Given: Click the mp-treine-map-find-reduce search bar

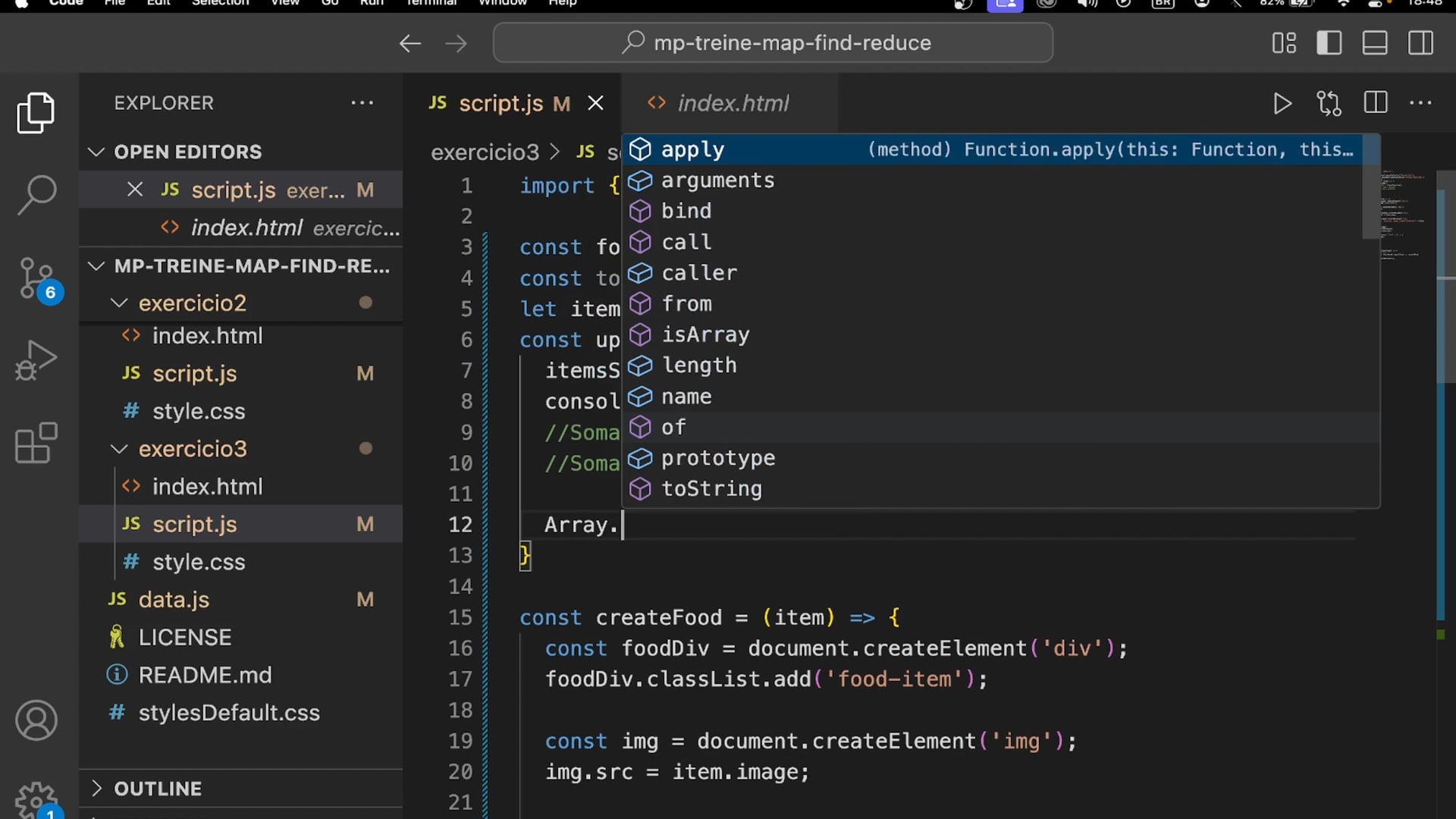Looking at the screenshot, I should 773,42.
